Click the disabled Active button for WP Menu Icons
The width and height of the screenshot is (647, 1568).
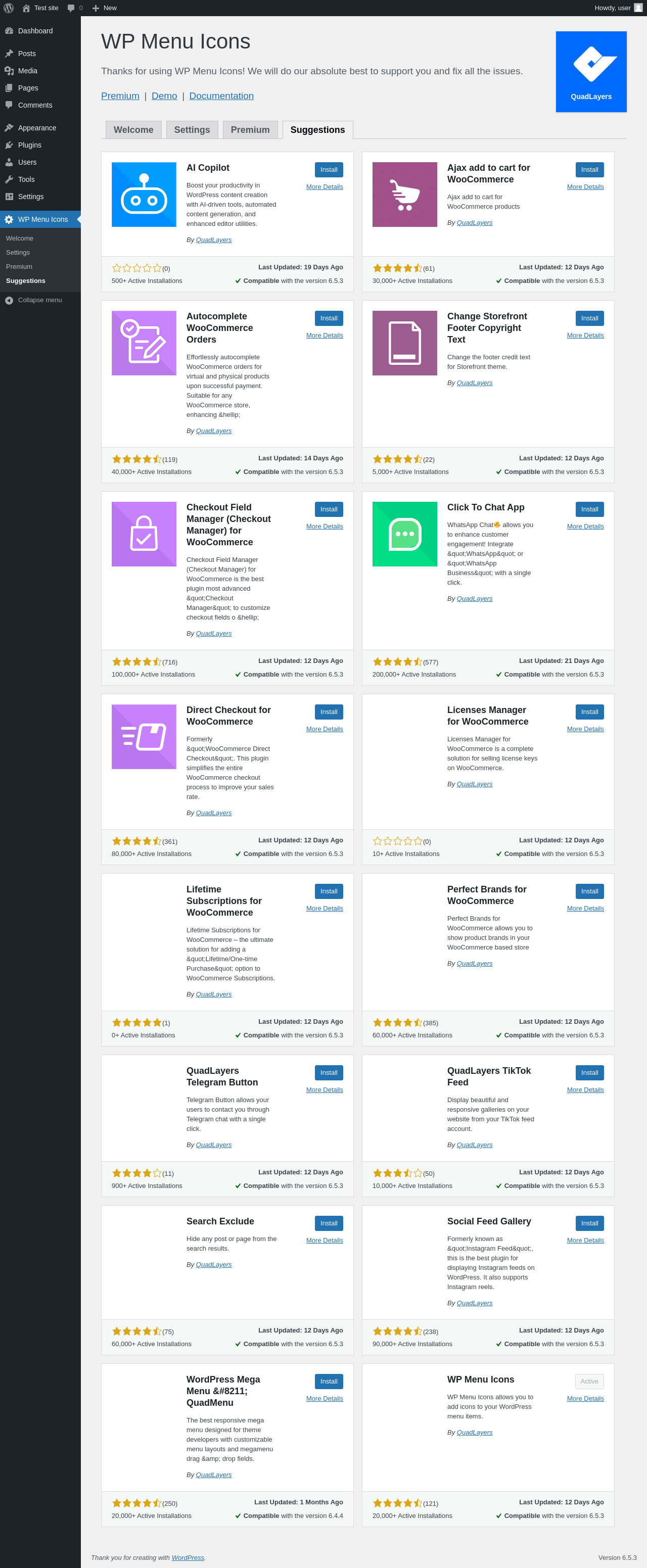(590, 1382)
